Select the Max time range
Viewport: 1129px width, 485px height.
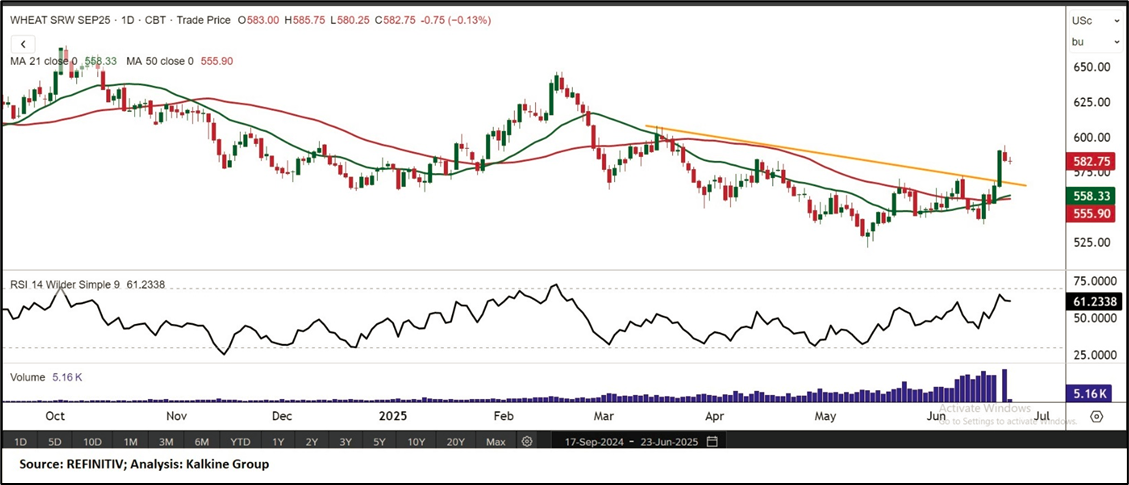click(x=495, y=441)
